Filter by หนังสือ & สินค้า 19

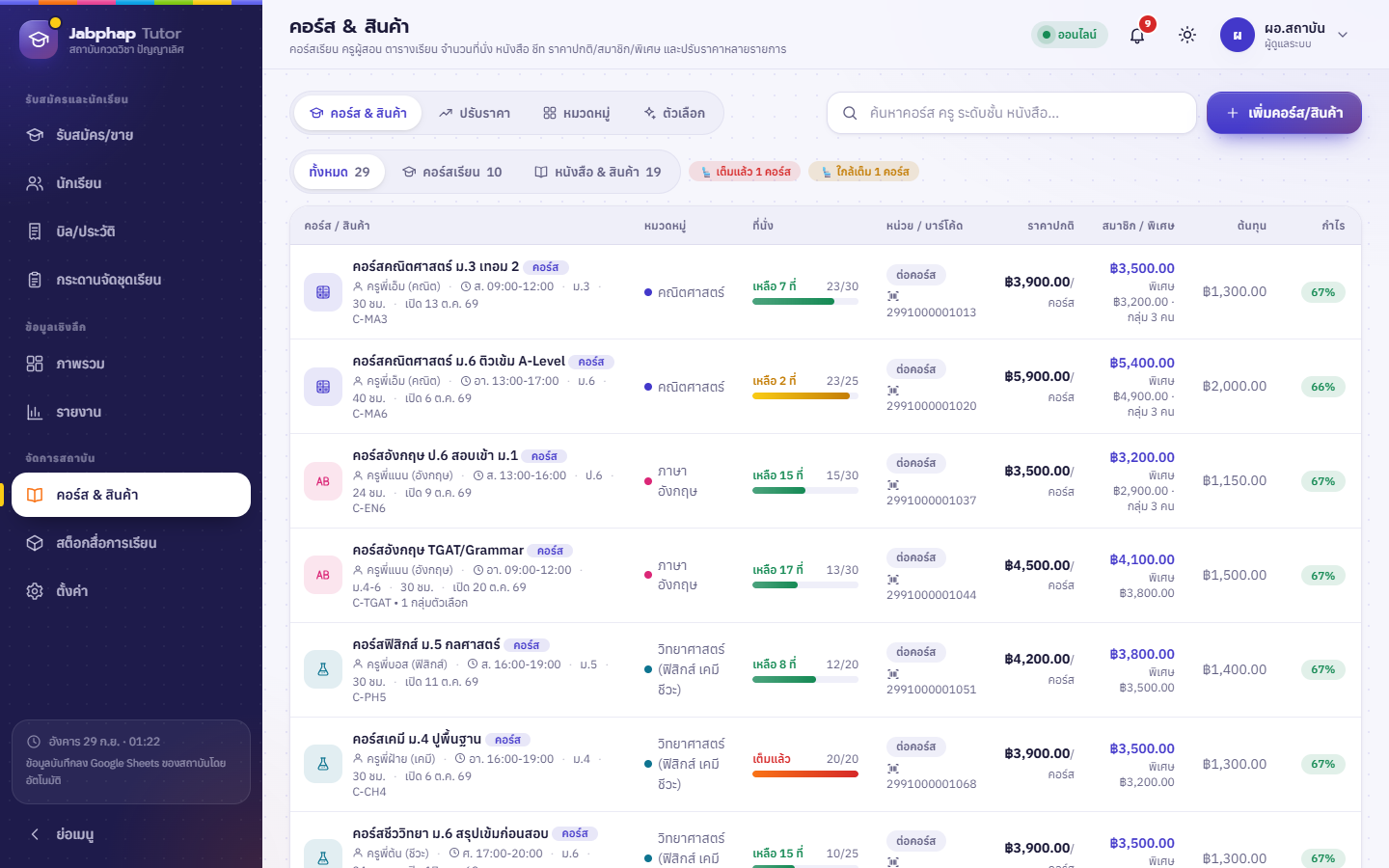pos(598,172)
